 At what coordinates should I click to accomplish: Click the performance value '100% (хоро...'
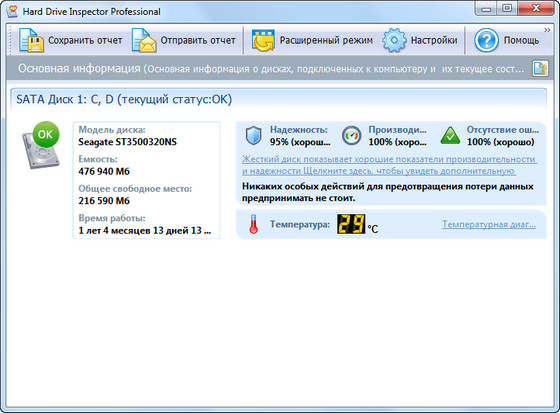tap(398, 142)
